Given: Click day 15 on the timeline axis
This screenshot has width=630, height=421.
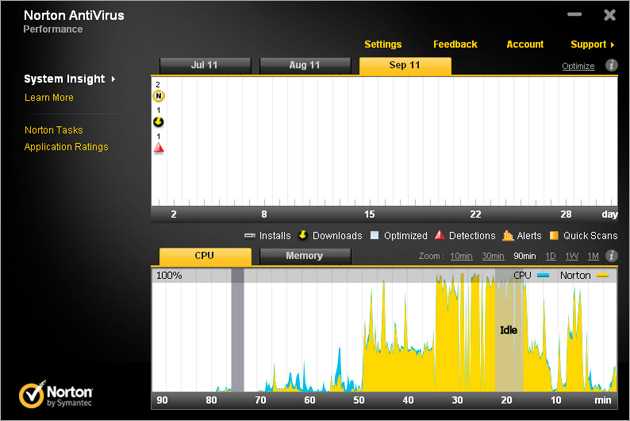Looking at the screenshot, I should click(370, 215).
